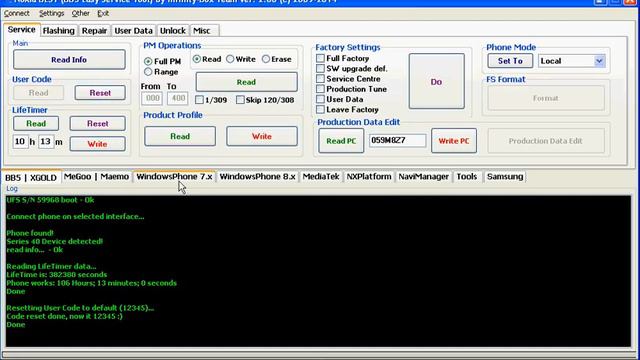This screenshot has width=640, height=360.
Task: Enable the Full Factory checkbox
Action: coord(343,58)
